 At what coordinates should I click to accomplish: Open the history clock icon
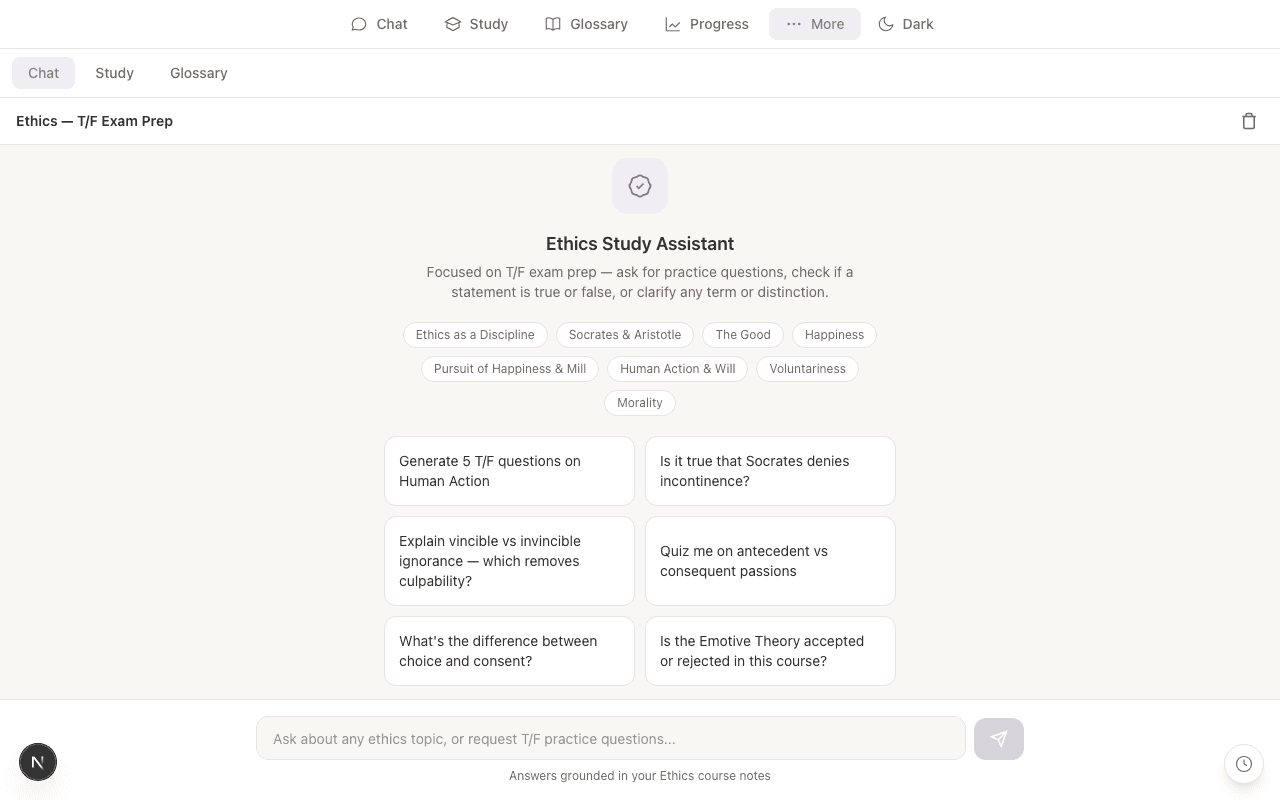[1244, 764]
